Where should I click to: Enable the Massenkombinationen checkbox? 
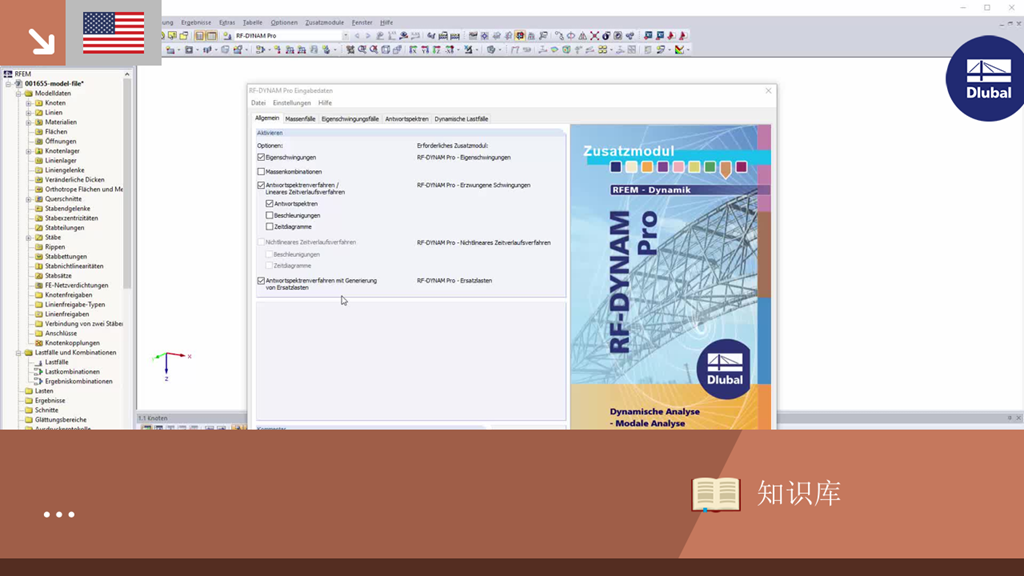pos(261,172)
